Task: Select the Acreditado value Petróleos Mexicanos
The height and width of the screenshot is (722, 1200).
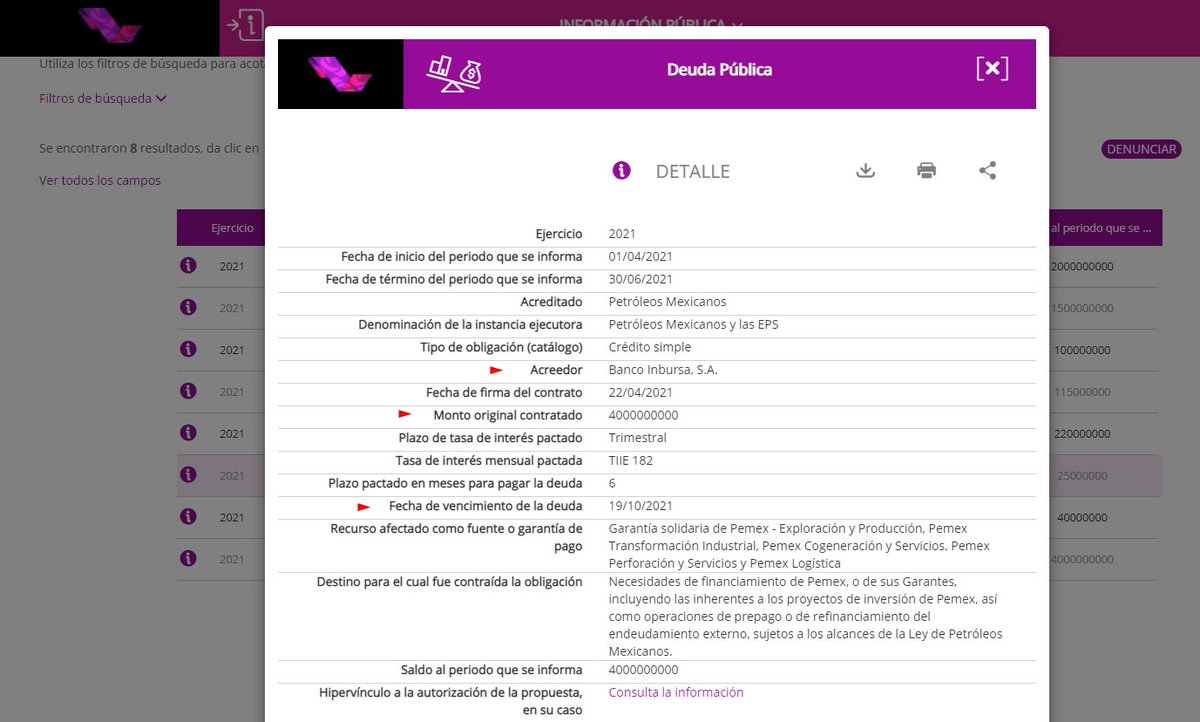Action: [668, 302]
